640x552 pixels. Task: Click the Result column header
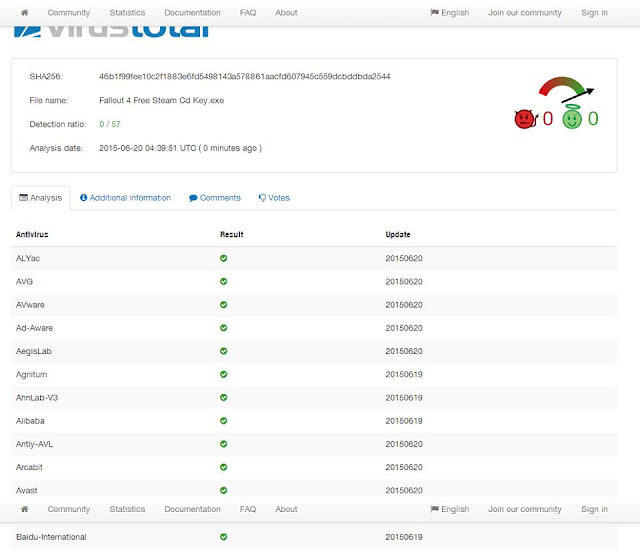[231, 234]
